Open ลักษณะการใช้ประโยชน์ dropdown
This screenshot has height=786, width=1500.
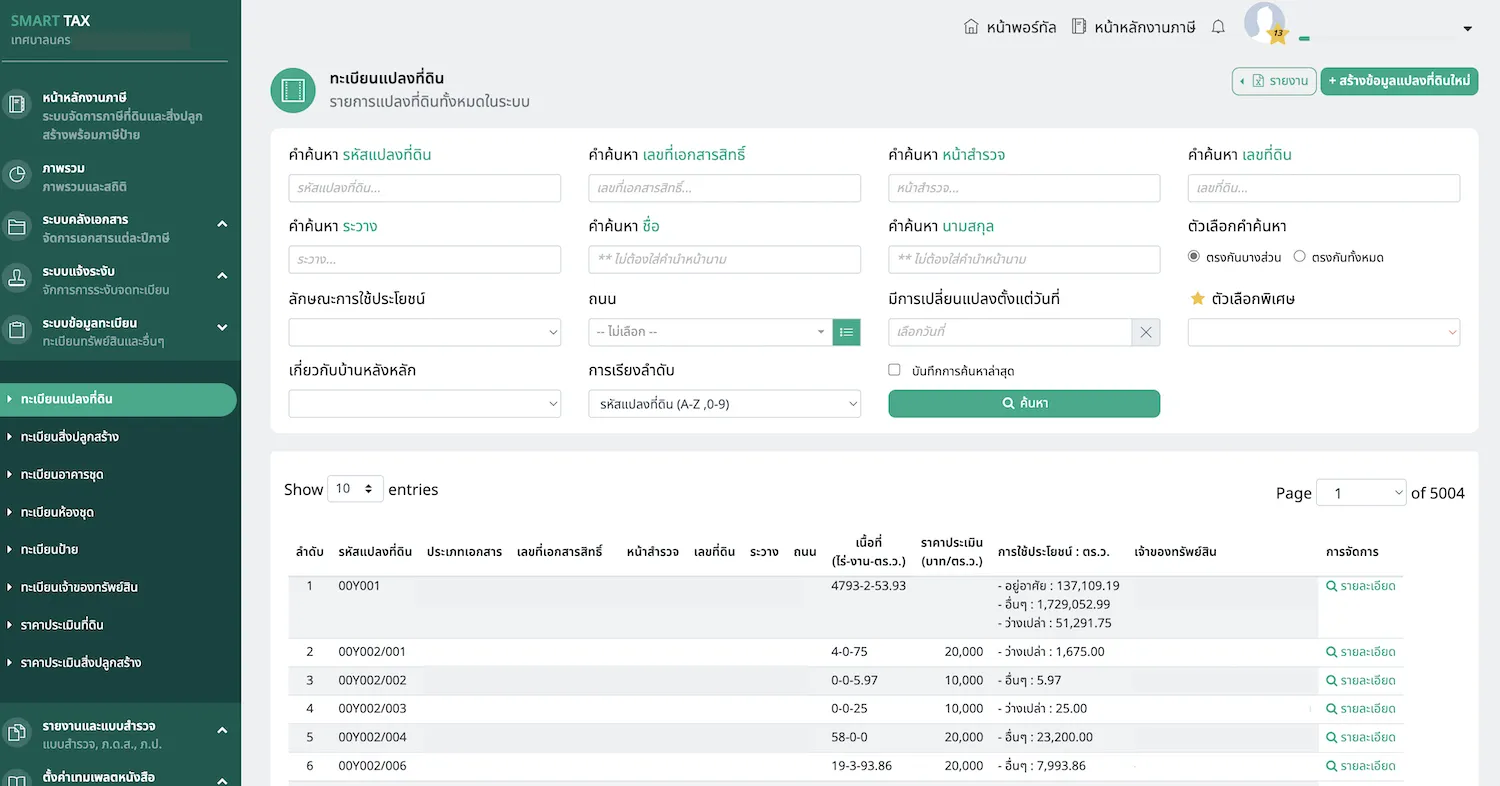(424, 332)
